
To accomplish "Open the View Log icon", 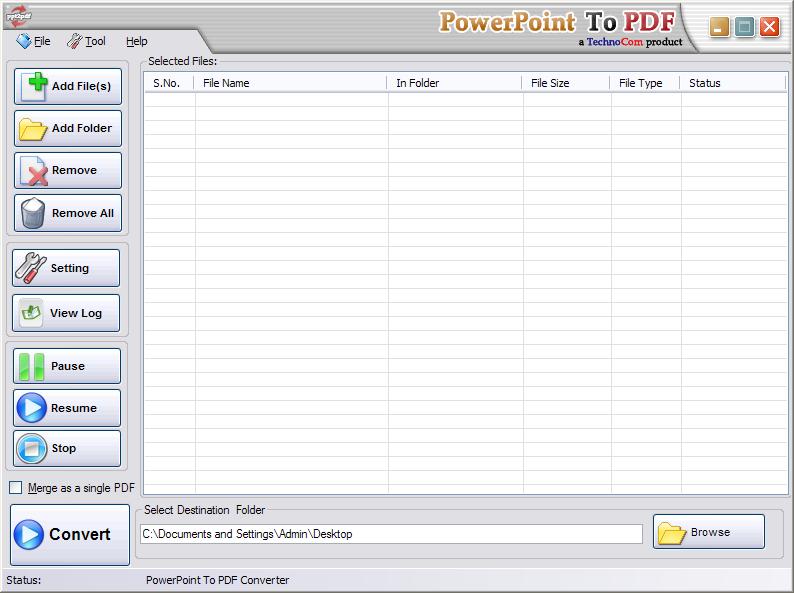I will [x=32, y=313].
